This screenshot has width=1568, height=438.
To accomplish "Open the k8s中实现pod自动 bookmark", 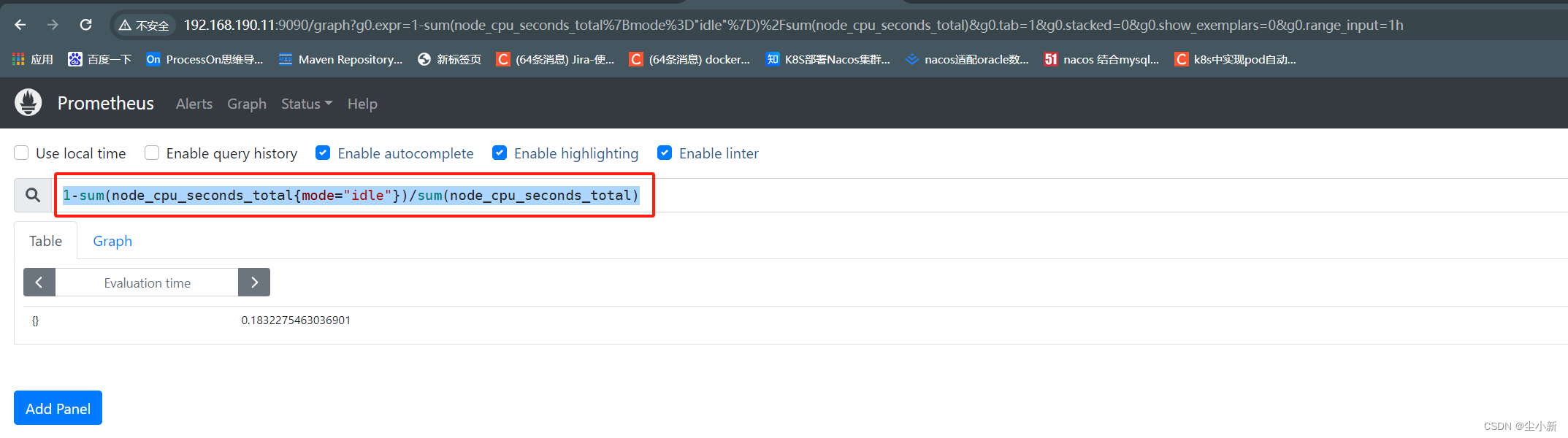I will point(1235,59).
